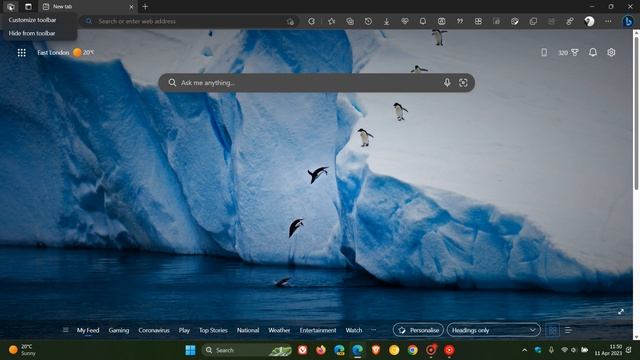The image size is (640, 360).
Task: Choose Hide from toolbar option
Action: pyautogui.click(x=32, y=33)
